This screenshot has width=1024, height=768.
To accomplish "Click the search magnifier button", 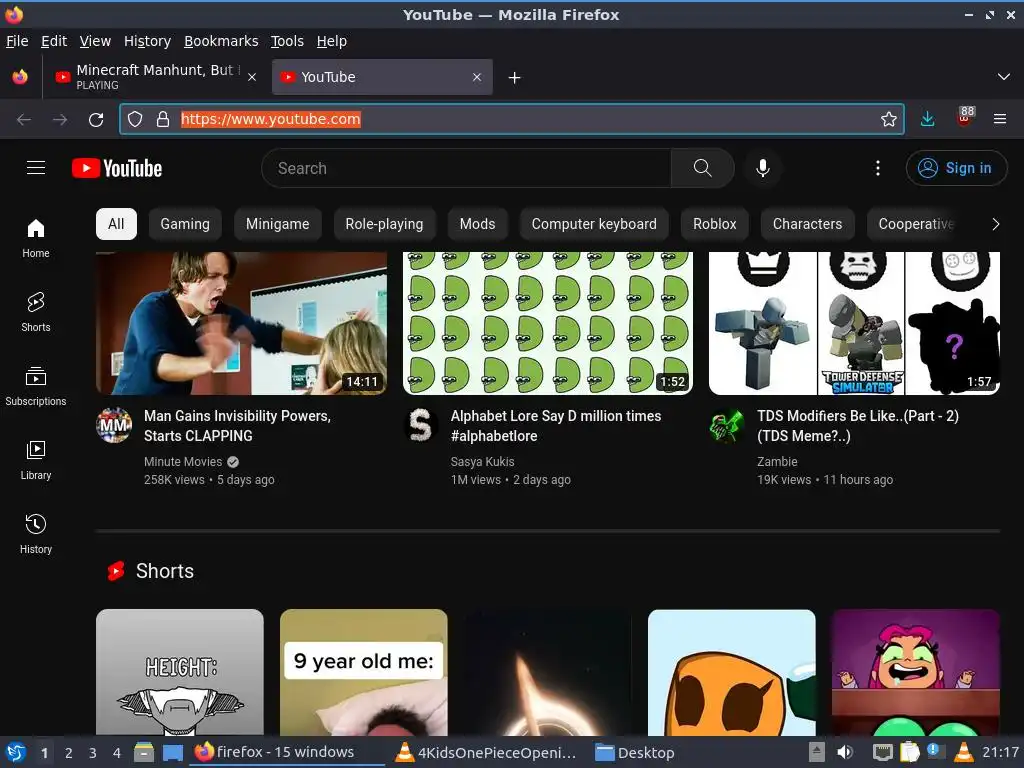I will pyautogui.click(x=702, y=168).
